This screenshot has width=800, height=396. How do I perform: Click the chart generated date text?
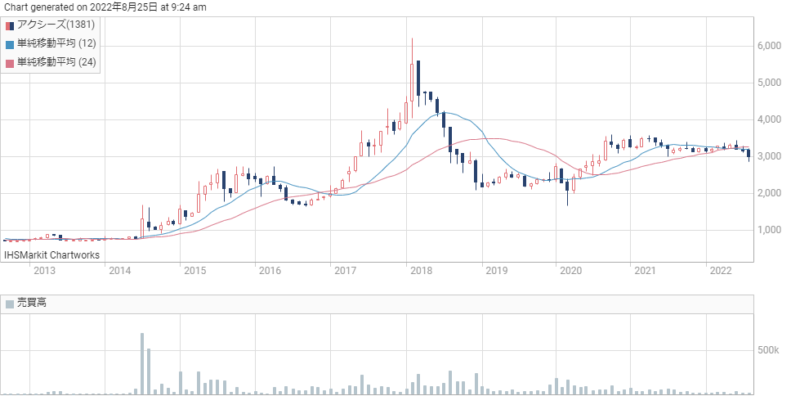tap(106, 7)
